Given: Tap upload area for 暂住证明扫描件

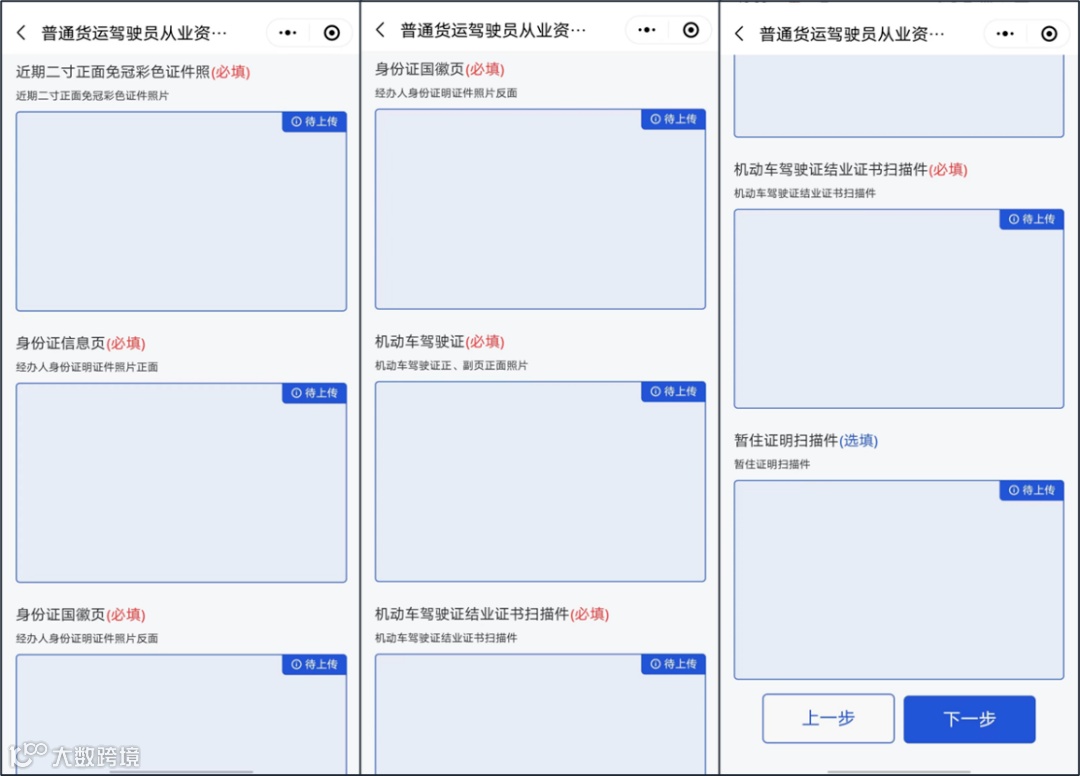Looking at the screenshot, I should point(899,580).
